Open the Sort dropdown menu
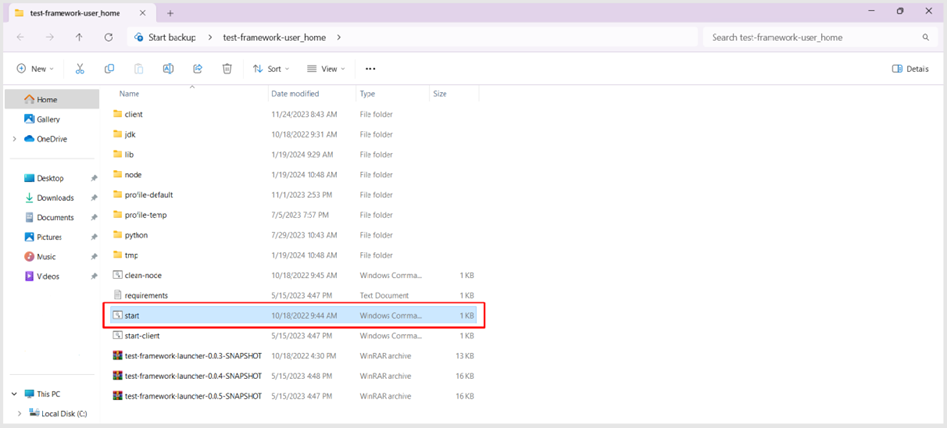Image resolution: width=947 pixels, height=428 pixels. (271, 69)
